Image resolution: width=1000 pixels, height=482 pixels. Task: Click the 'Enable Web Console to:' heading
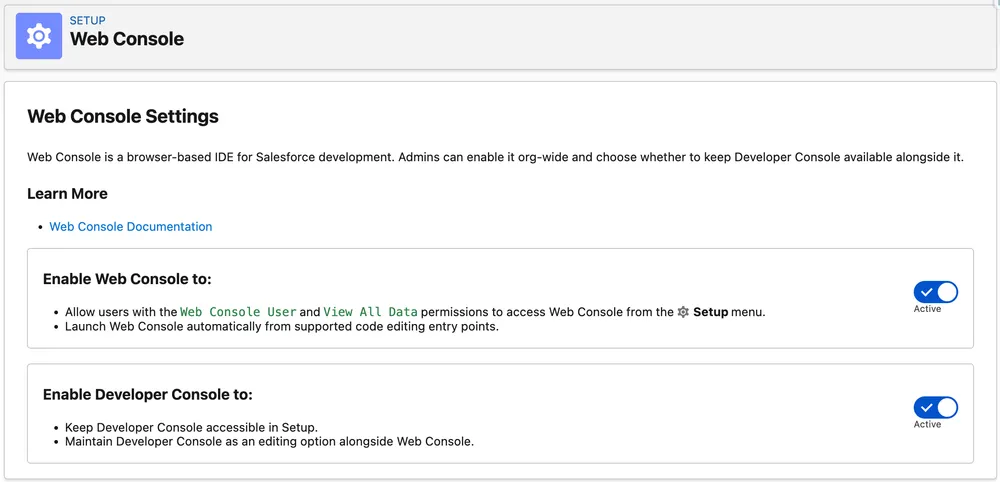click(127, 279)
